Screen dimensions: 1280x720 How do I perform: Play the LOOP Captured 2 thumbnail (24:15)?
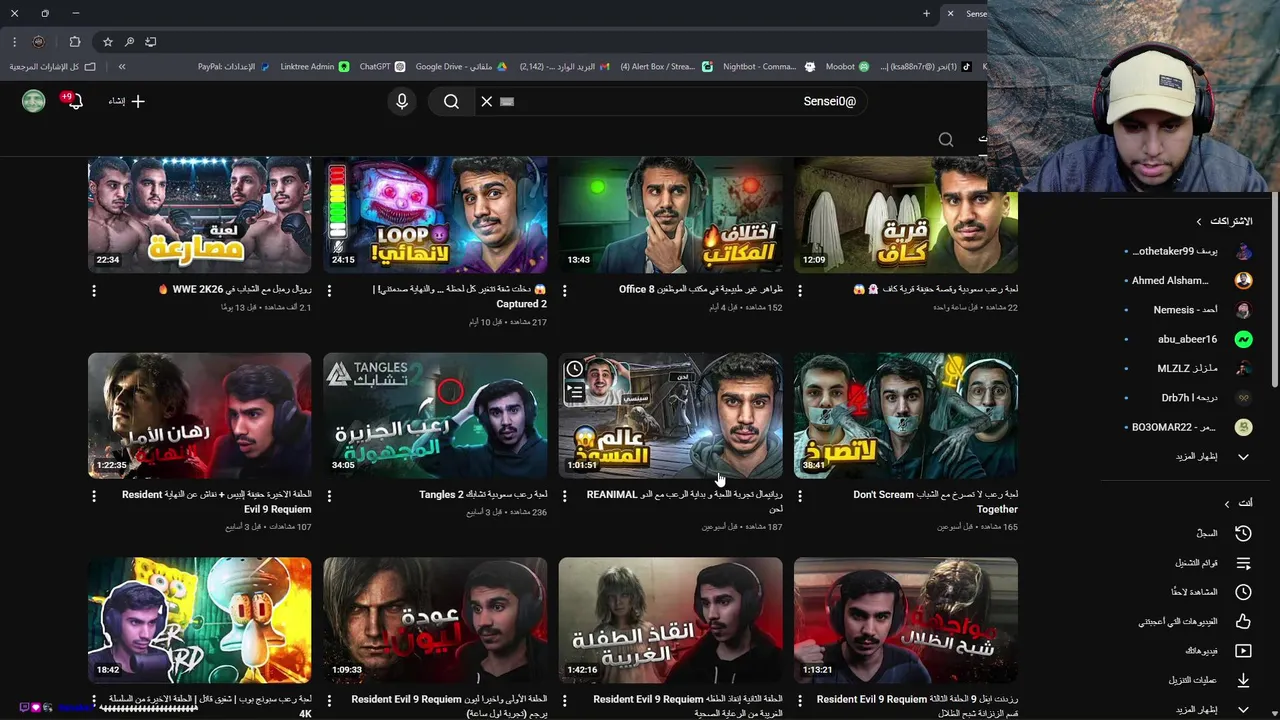click(435, 214)
